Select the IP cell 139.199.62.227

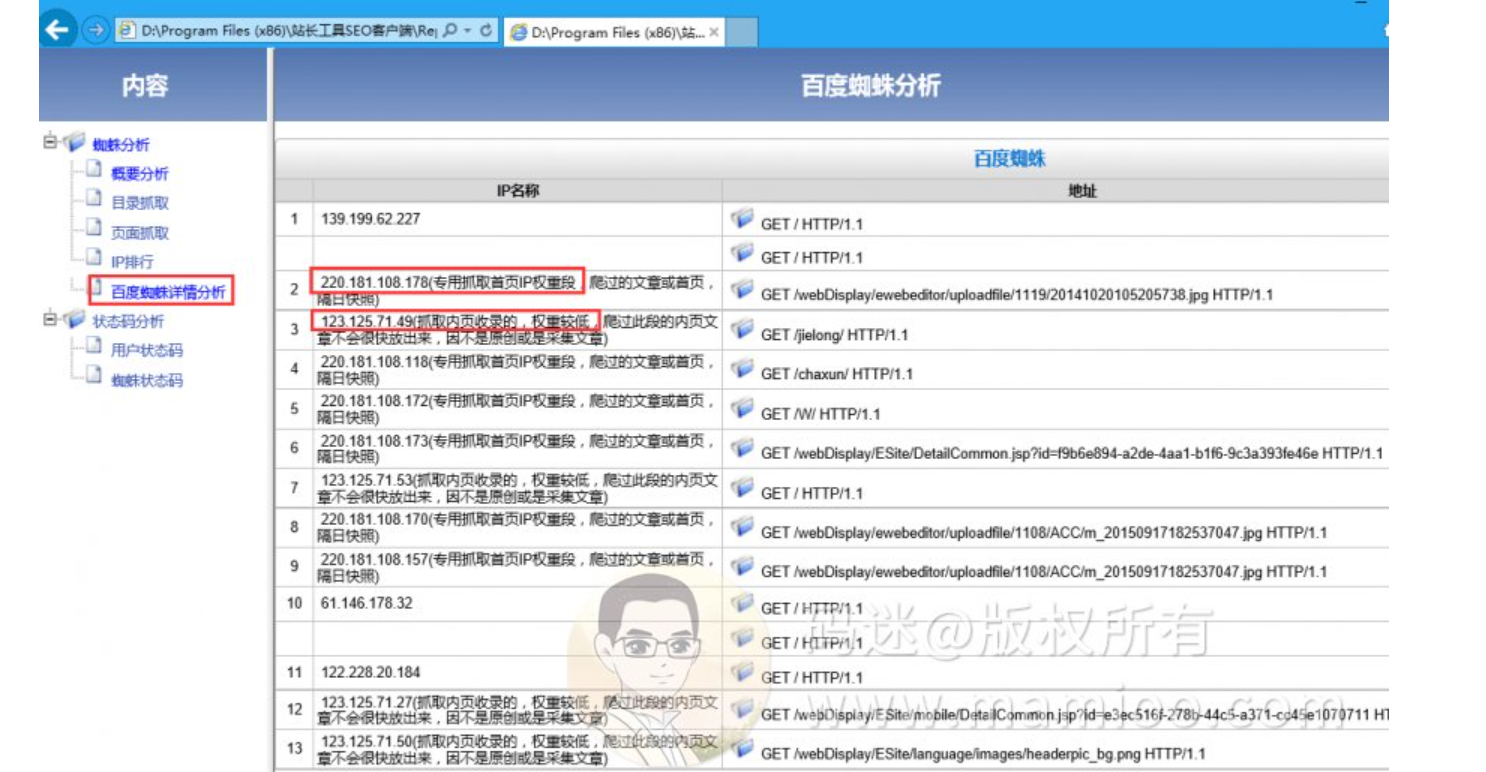(518, 219)
